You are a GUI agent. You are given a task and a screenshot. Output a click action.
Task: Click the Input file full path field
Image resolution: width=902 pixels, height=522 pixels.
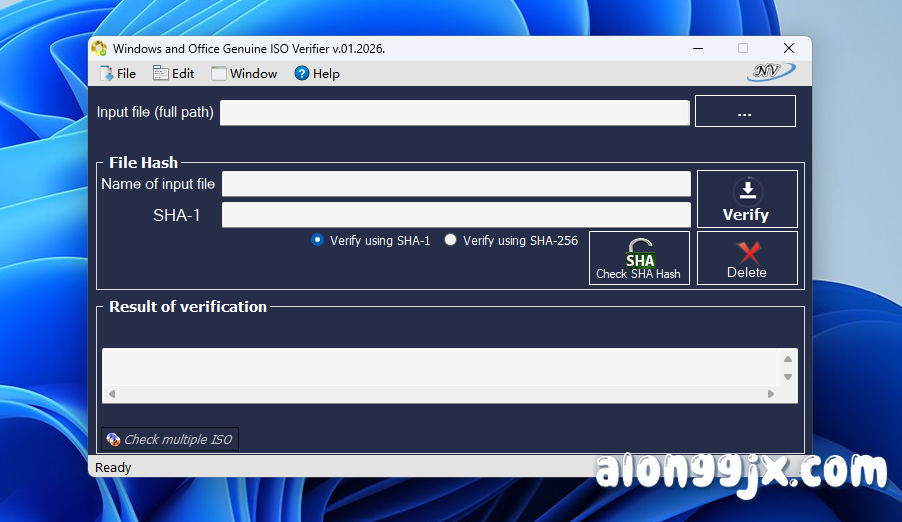pos(454,112)
